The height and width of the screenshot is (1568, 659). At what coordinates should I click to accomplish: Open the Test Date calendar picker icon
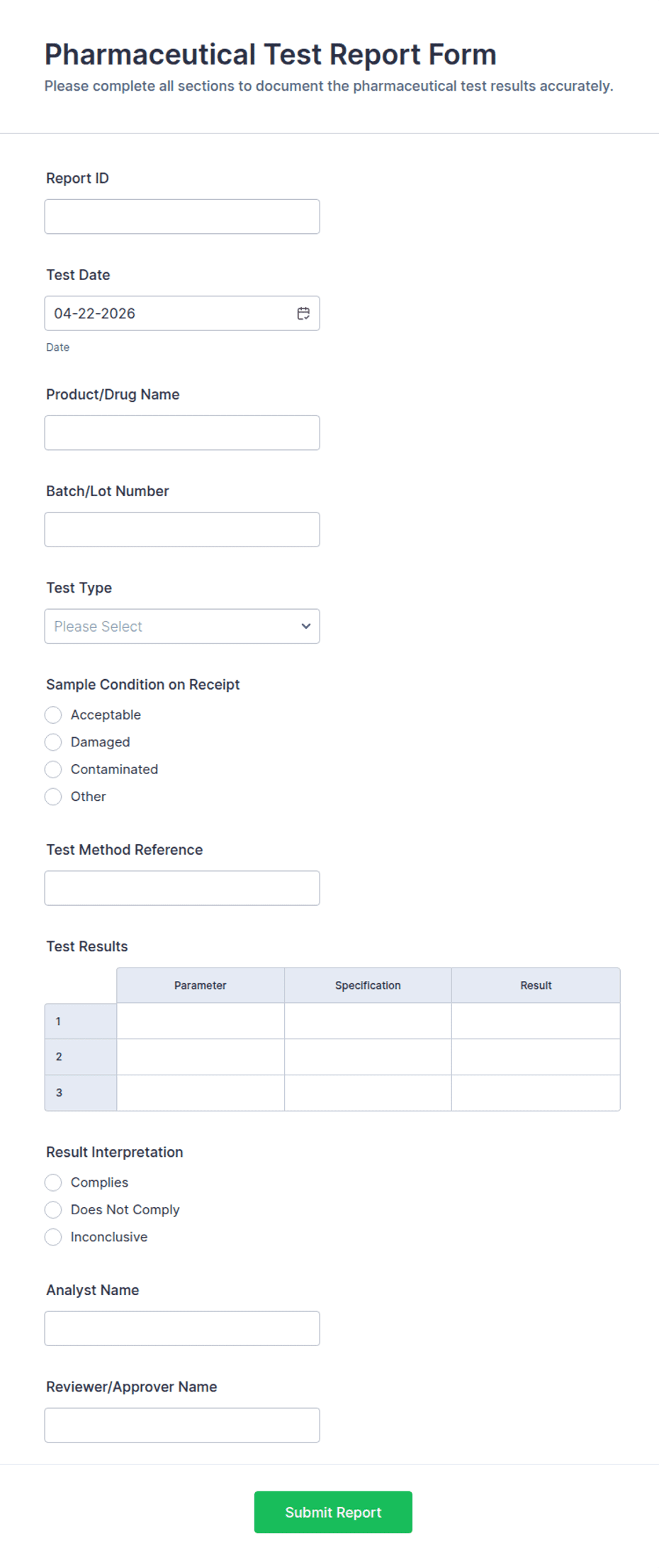coord(303,313)
